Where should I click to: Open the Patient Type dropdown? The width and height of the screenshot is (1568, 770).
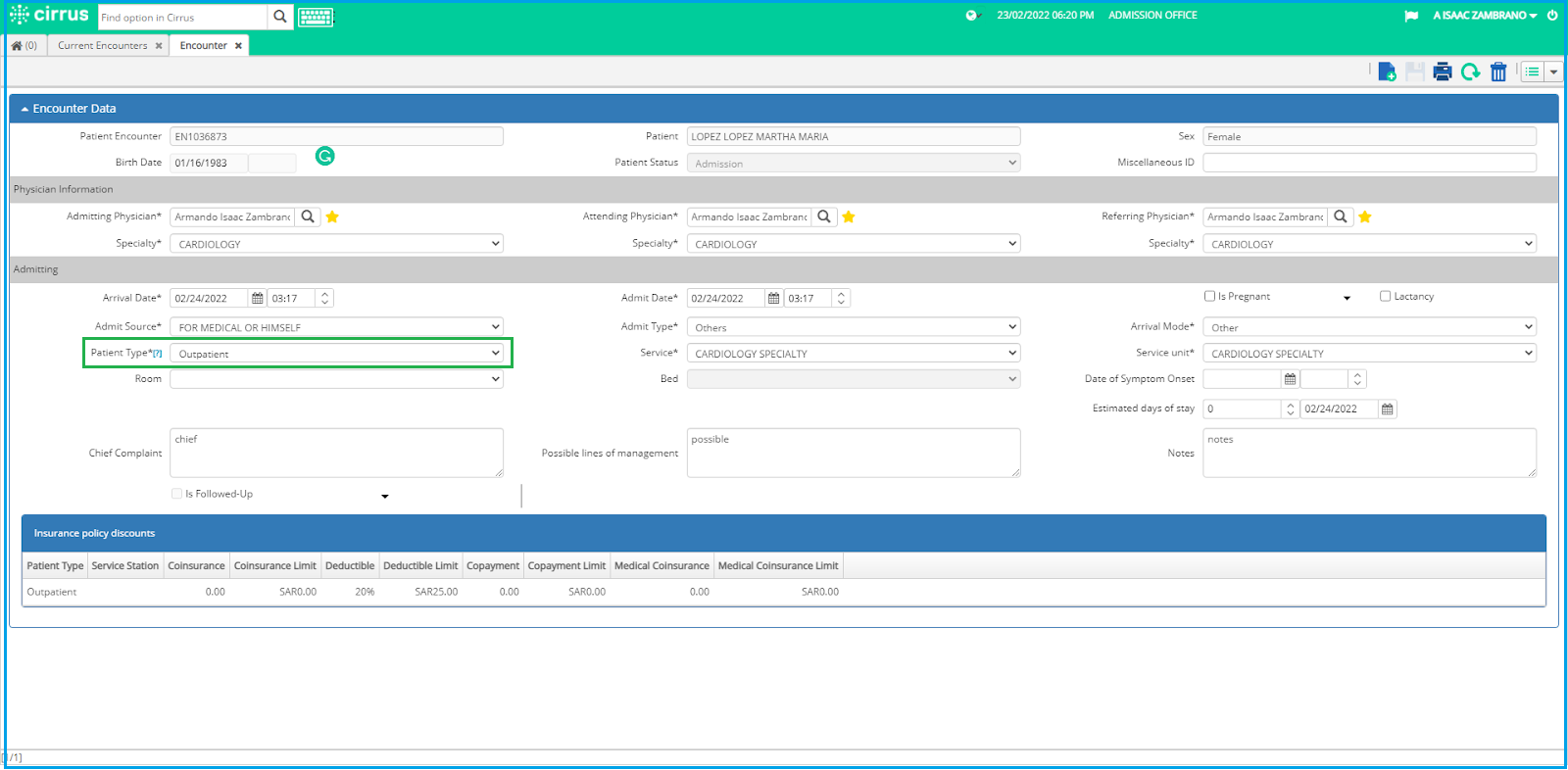click(x=337, y=353)
